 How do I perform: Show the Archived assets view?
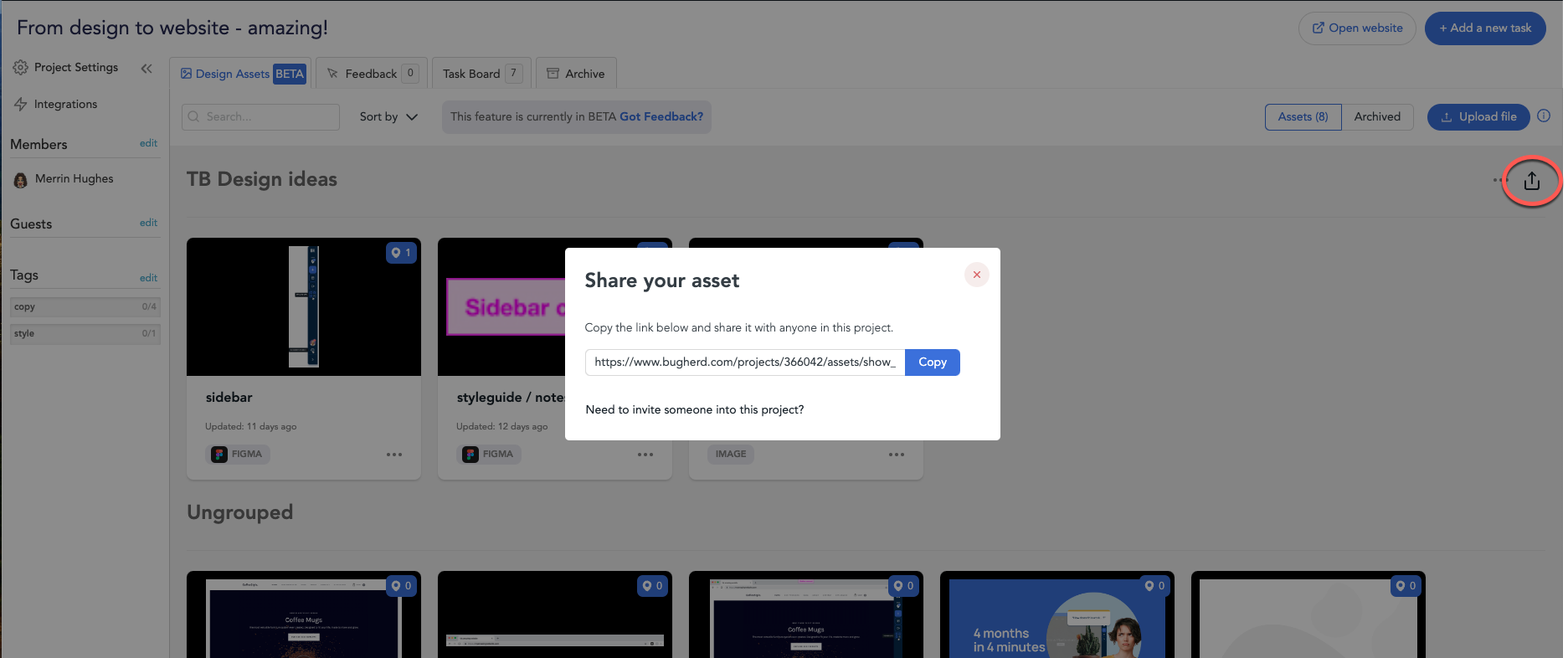1377,116
